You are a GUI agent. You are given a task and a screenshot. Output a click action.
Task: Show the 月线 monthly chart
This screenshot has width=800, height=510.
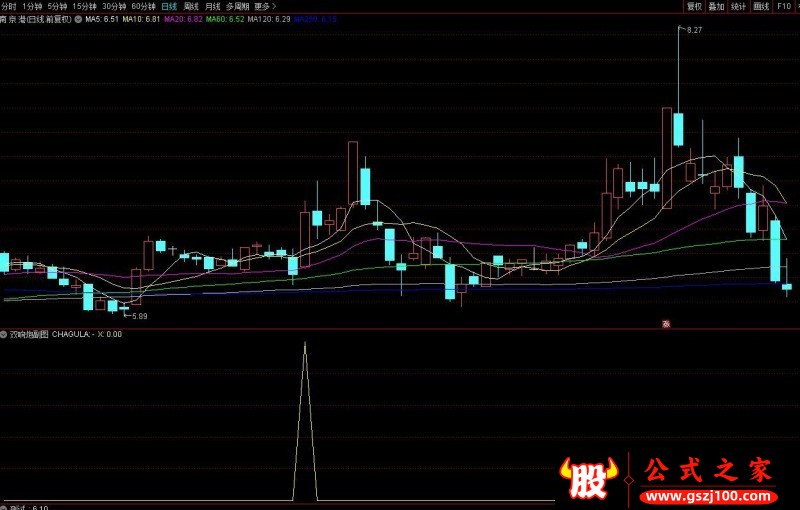point(213,6)
